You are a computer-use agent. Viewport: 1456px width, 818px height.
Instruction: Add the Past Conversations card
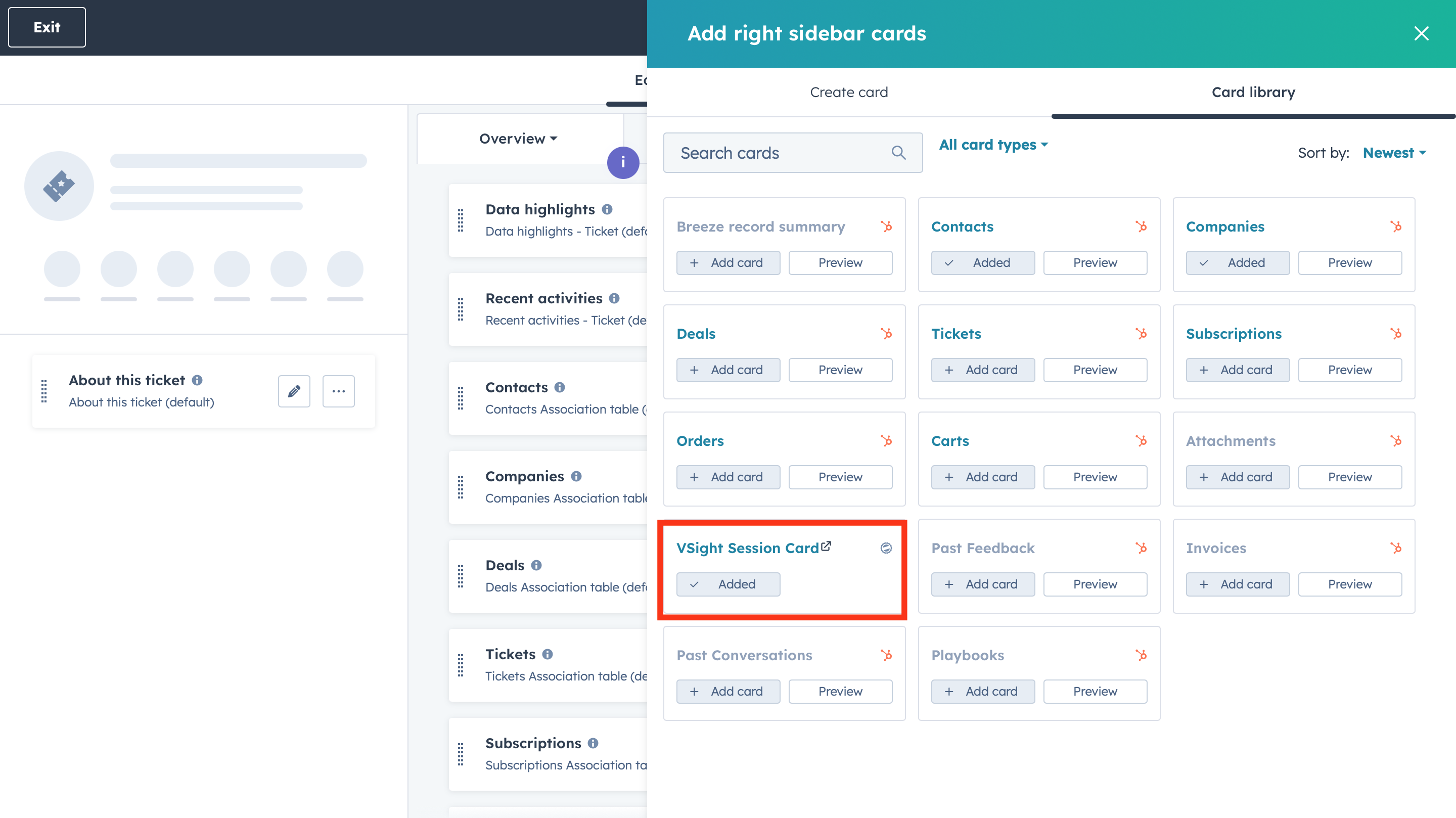(728, 692)
